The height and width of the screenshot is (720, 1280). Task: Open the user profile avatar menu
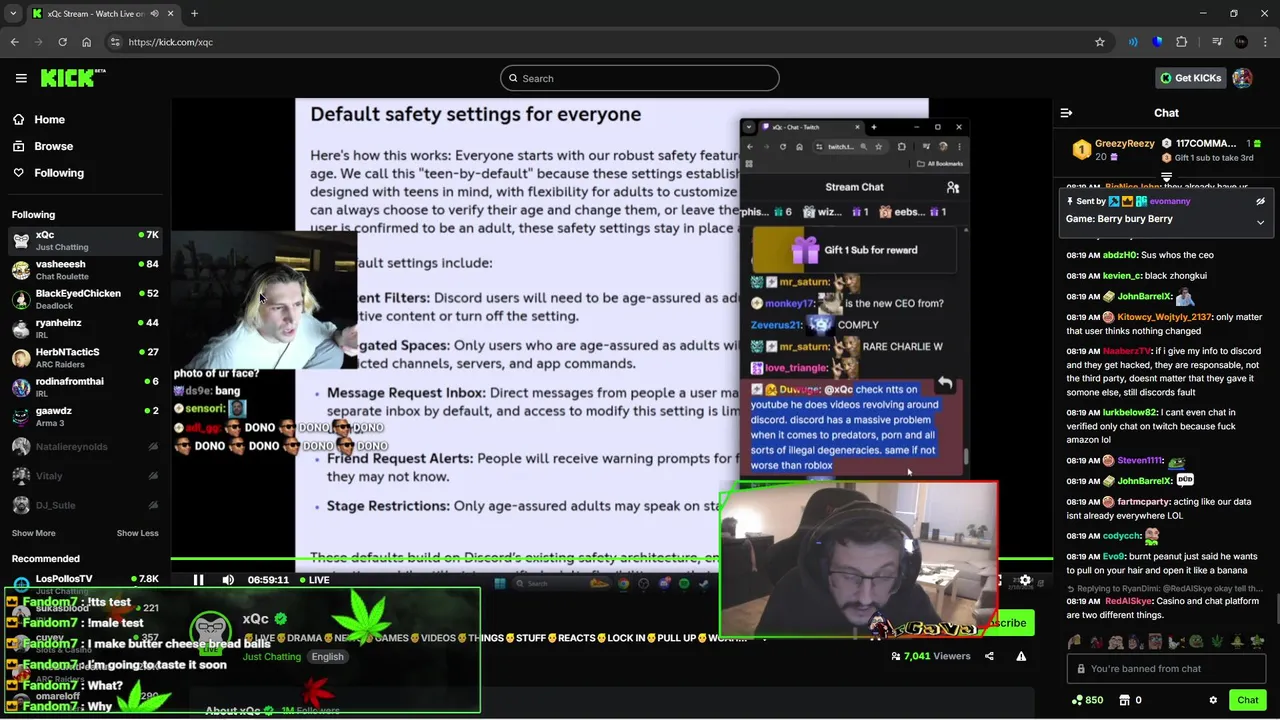tap(1242, 78)
